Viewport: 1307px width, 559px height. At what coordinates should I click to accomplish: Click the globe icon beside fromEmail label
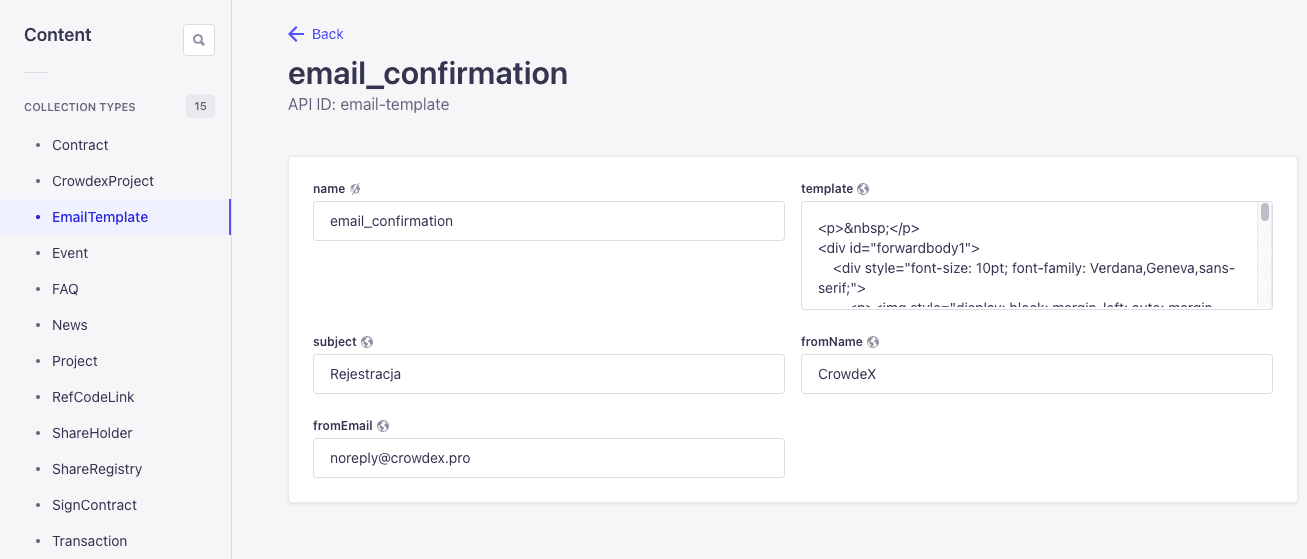383,426
